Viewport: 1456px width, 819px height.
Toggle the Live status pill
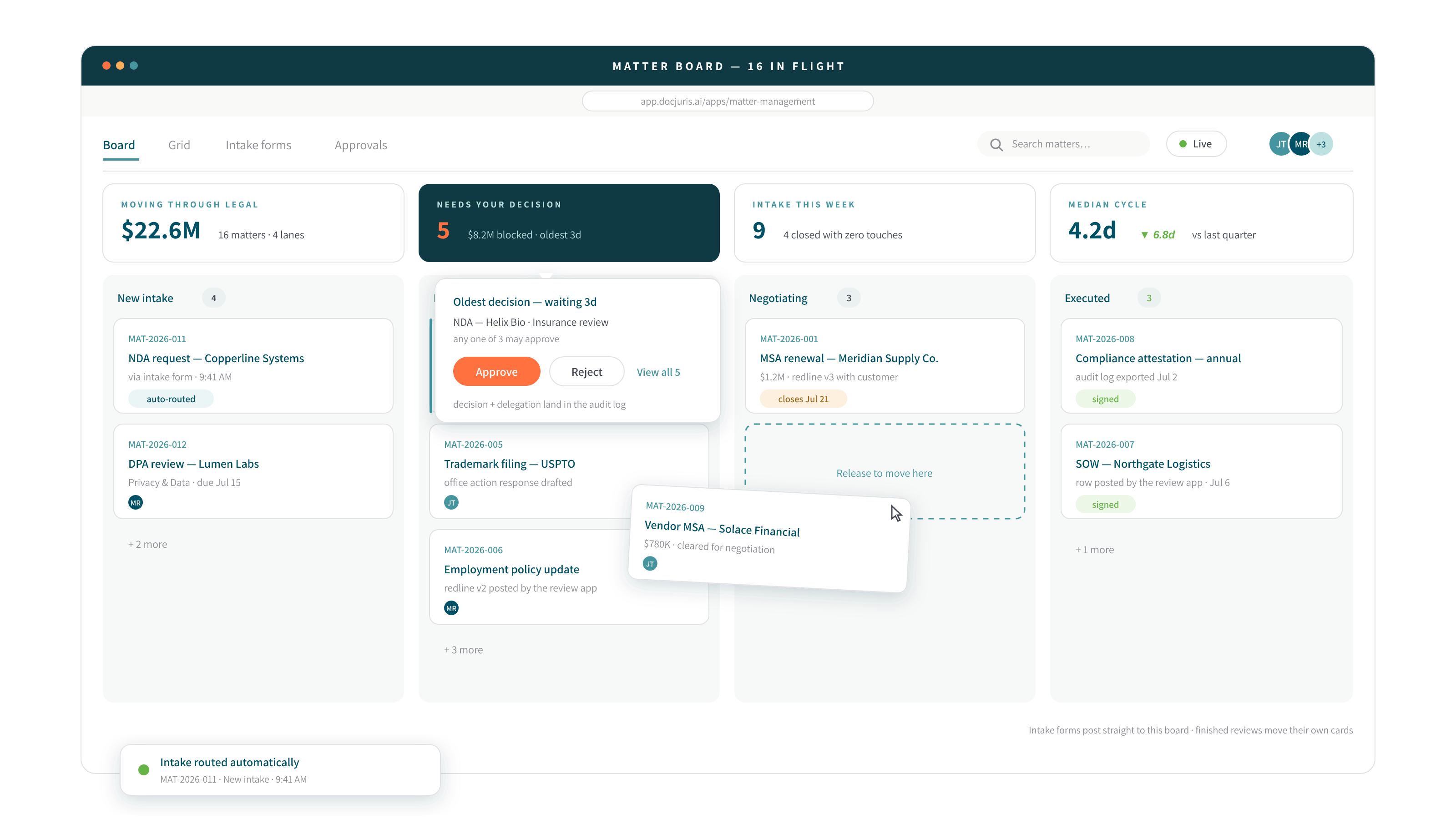click(1196, 144)
